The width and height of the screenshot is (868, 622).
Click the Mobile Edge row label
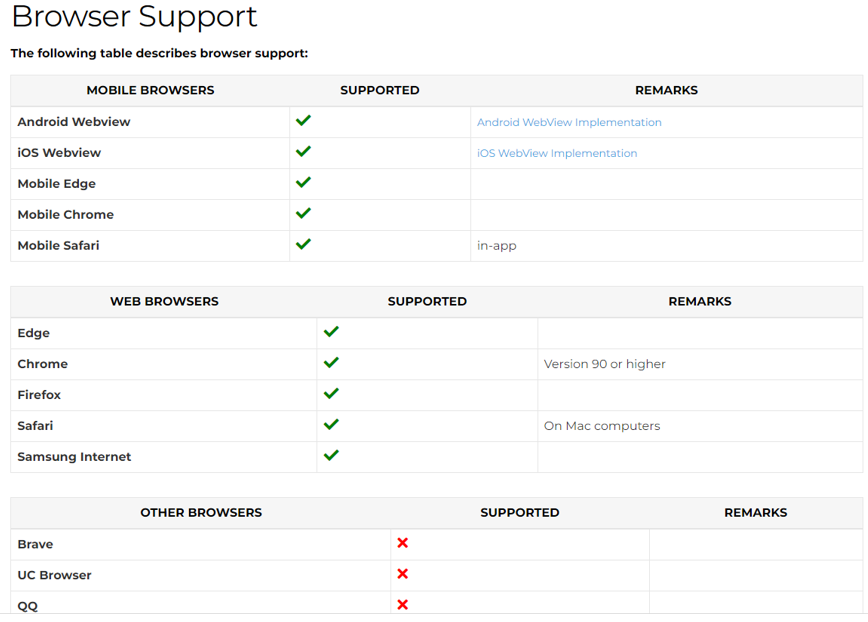tap(56, 184)
